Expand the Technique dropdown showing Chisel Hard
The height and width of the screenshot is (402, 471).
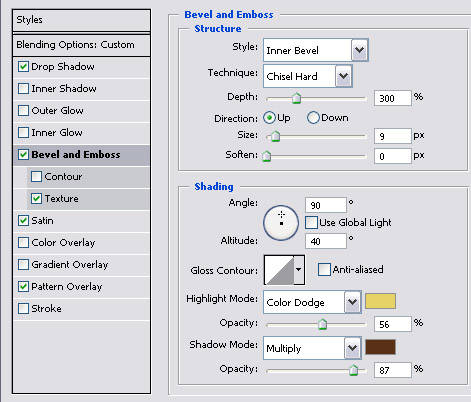(x=307, y=76)
